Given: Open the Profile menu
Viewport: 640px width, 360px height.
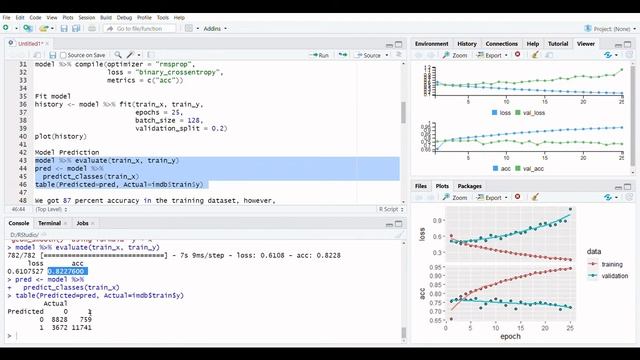Looking at the screenshot, I should click(x=144, y=18).
